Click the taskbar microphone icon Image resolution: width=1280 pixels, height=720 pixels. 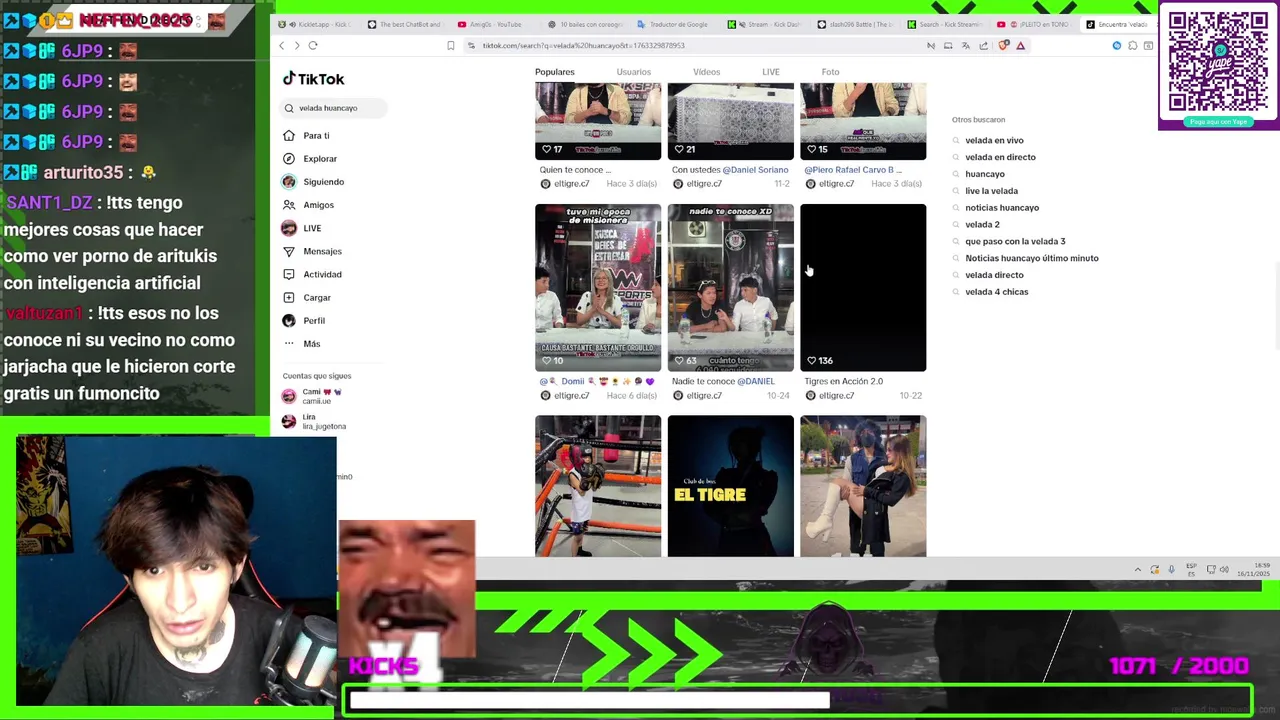click(1171, 570)
